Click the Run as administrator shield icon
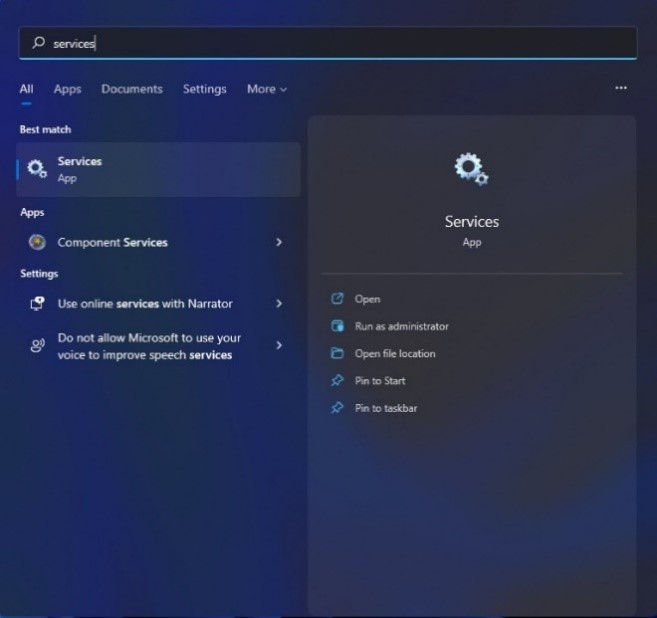The image size is (657, 618). 337,326
